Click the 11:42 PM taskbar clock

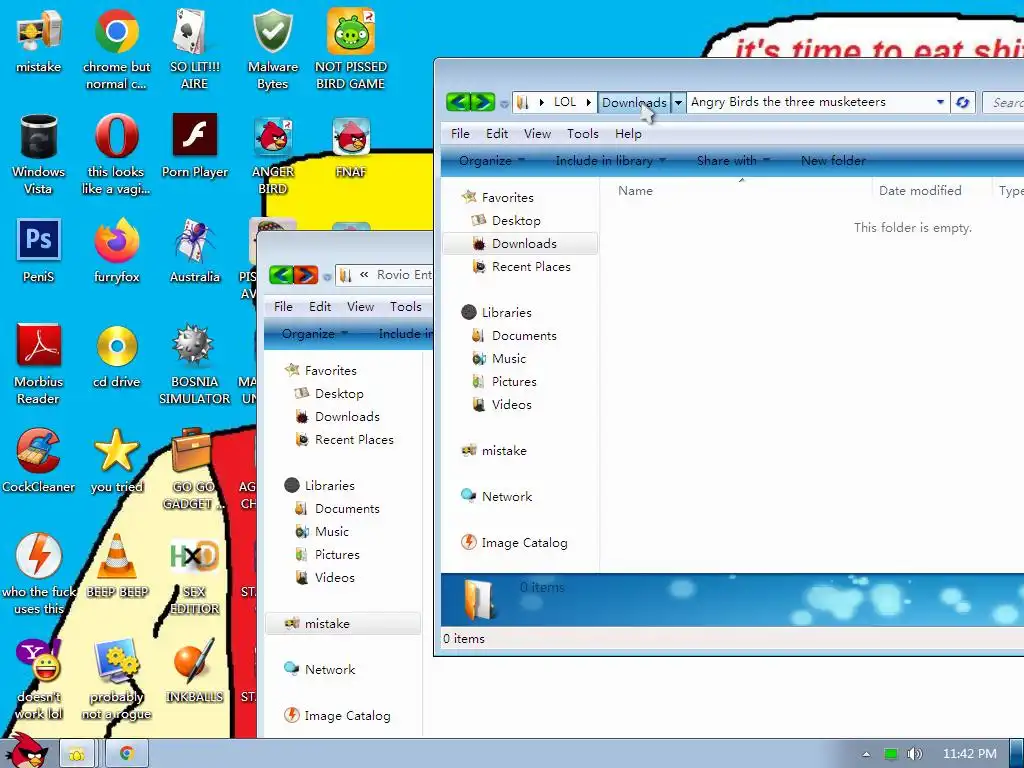(970, 754)
